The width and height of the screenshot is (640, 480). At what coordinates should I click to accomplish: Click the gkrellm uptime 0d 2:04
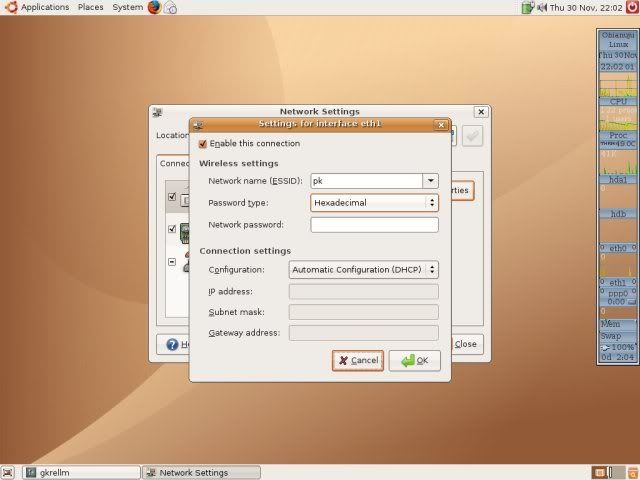[x=618, y=357]
